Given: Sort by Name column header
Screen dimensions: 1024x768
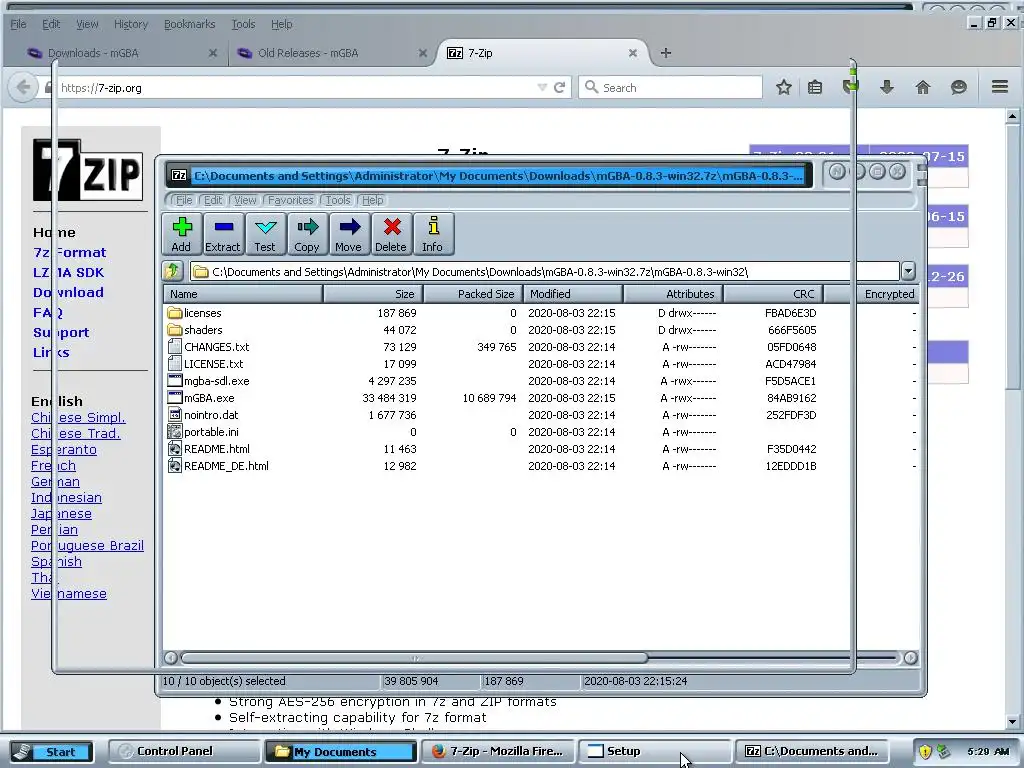Looking at the screenshot, I should click(x=243, y=294).
